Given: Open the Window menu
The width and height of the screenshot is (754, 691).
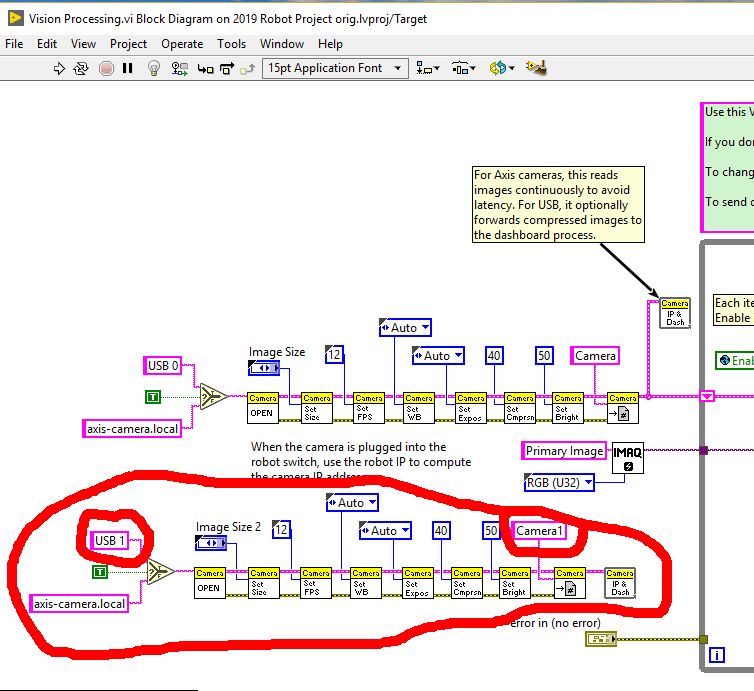Looking at the screenshot, I should pos(282,44).
